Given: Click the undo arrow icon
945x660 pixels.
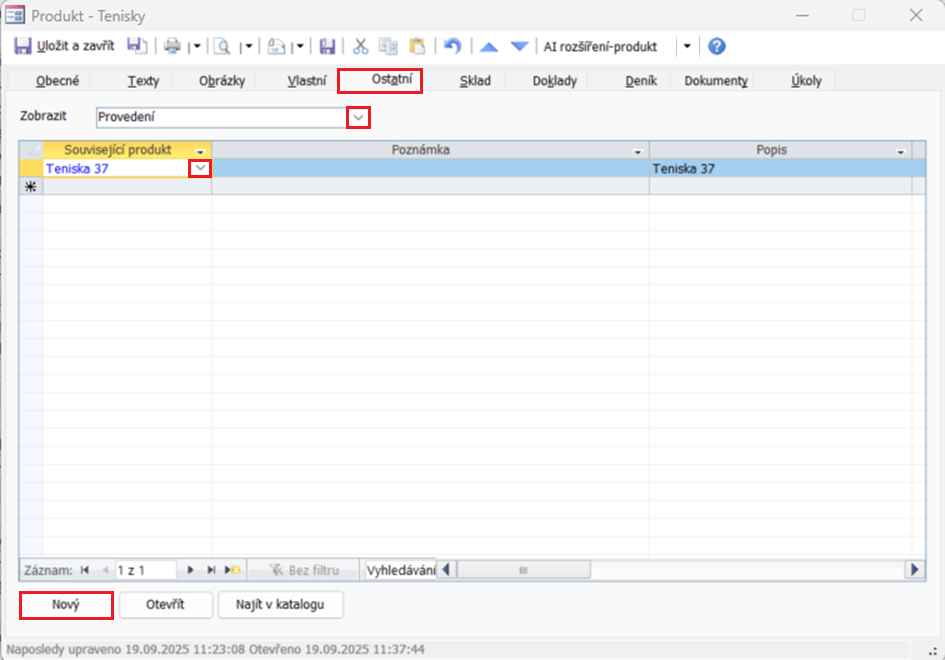Looking at the screenshot, I should click(x=452, y=46).
